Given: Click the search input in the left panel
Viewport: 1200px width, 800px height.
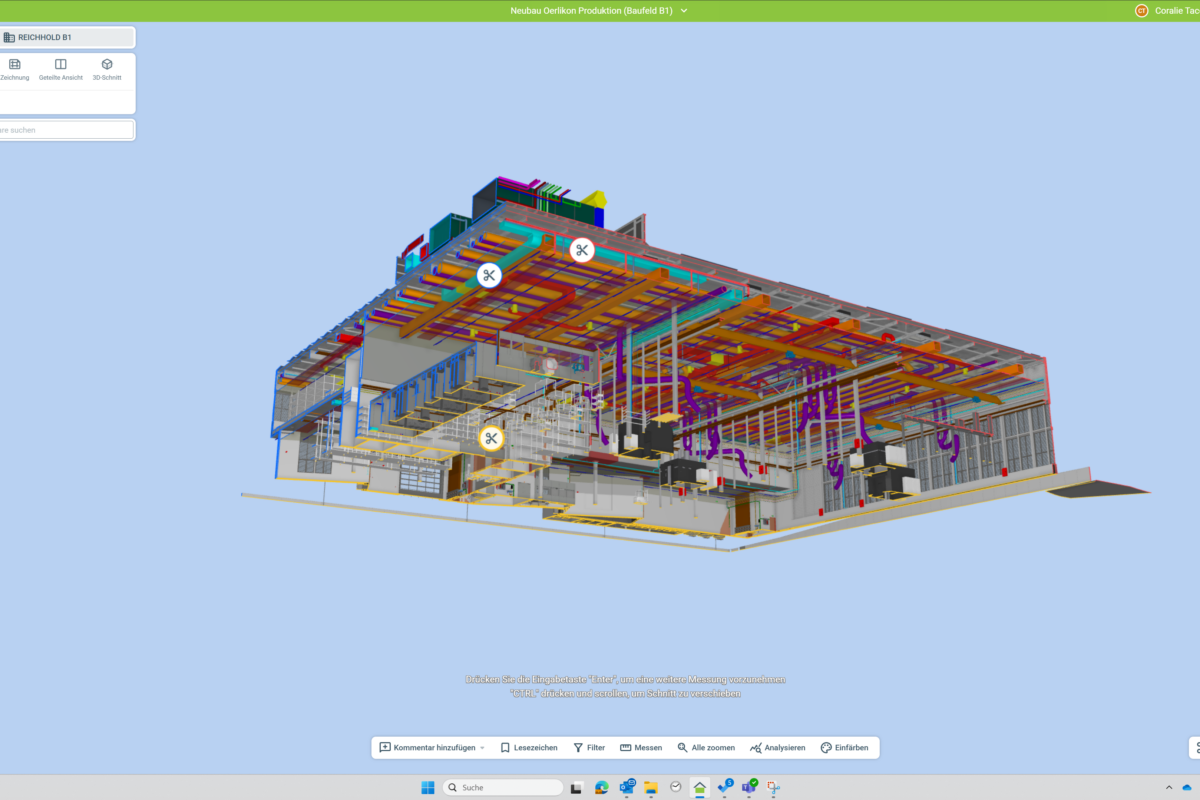Looking at the screenshot, I should click(x=66, y=130).
